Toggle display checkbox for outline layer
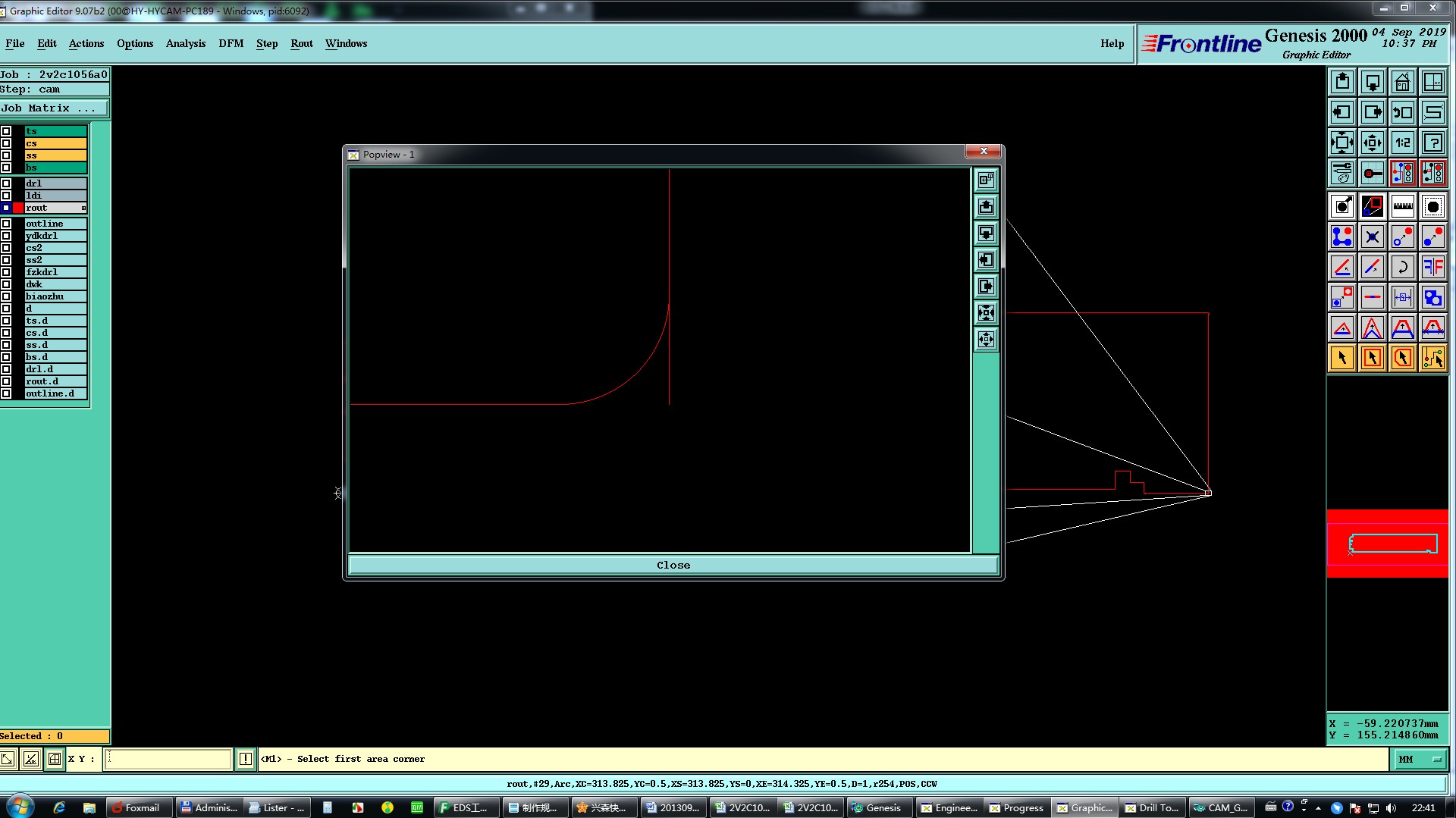 coord(6,224)
